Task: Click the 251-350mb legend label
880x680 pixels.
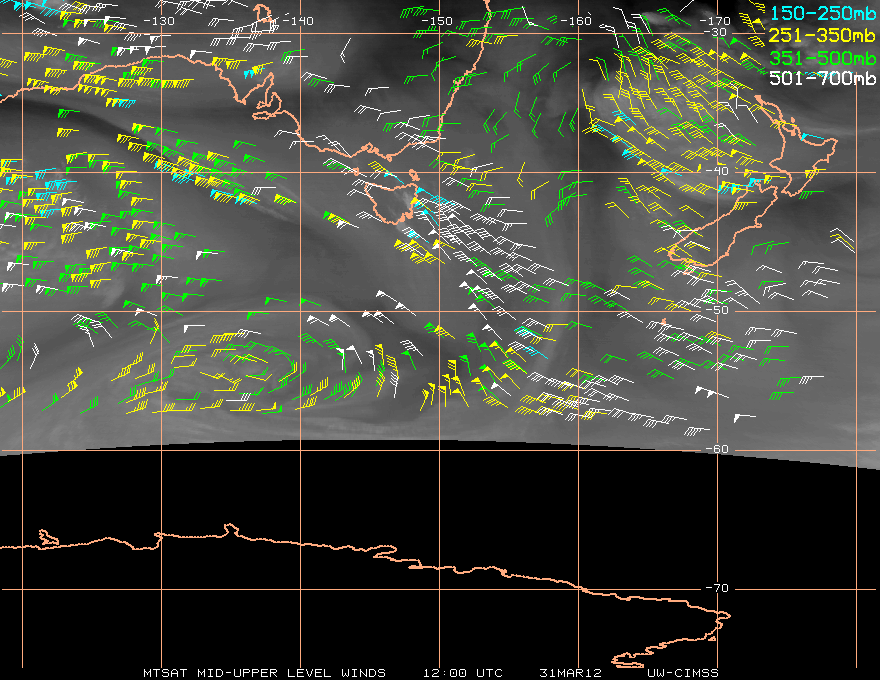Action: point(822,35)
